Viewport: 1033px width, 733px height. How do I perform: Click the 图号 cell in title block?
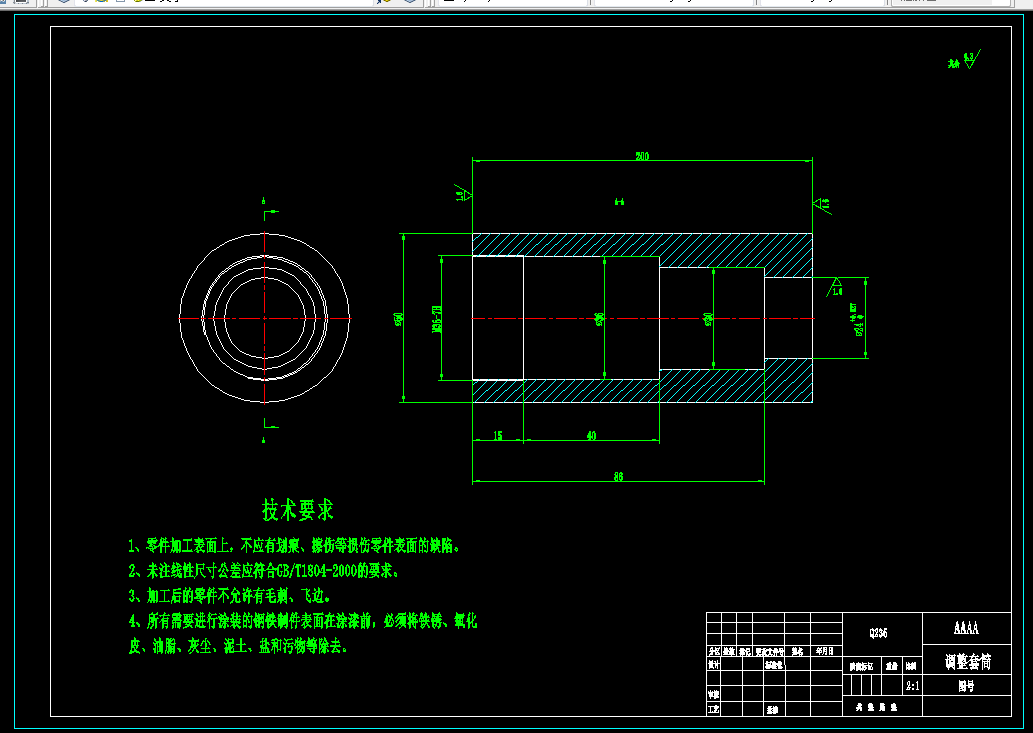pos(966,686)
